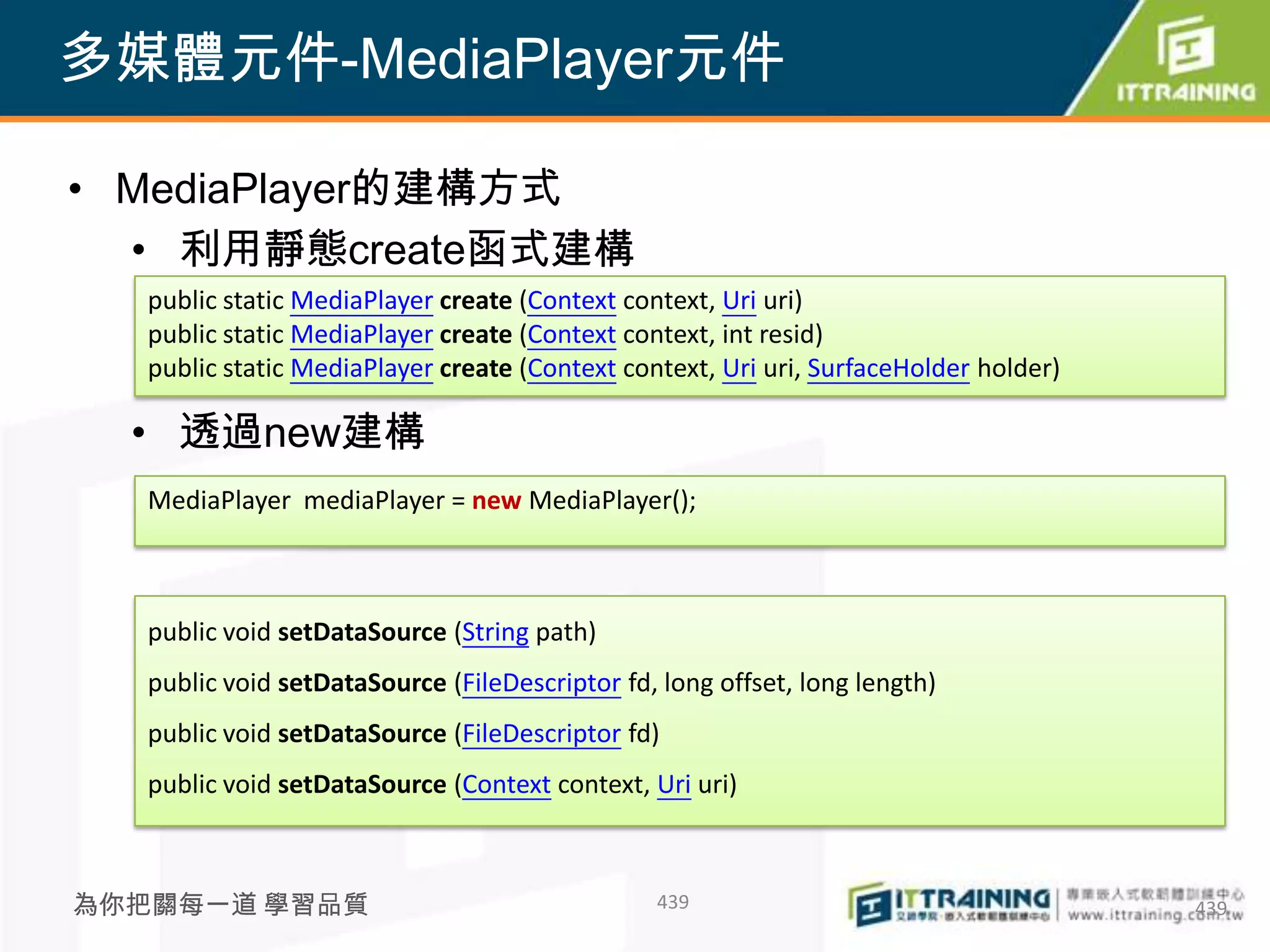Open MediaPlayer link in int resid line
This screenshot has width=1270, height=952.
(x=362, y=335)
